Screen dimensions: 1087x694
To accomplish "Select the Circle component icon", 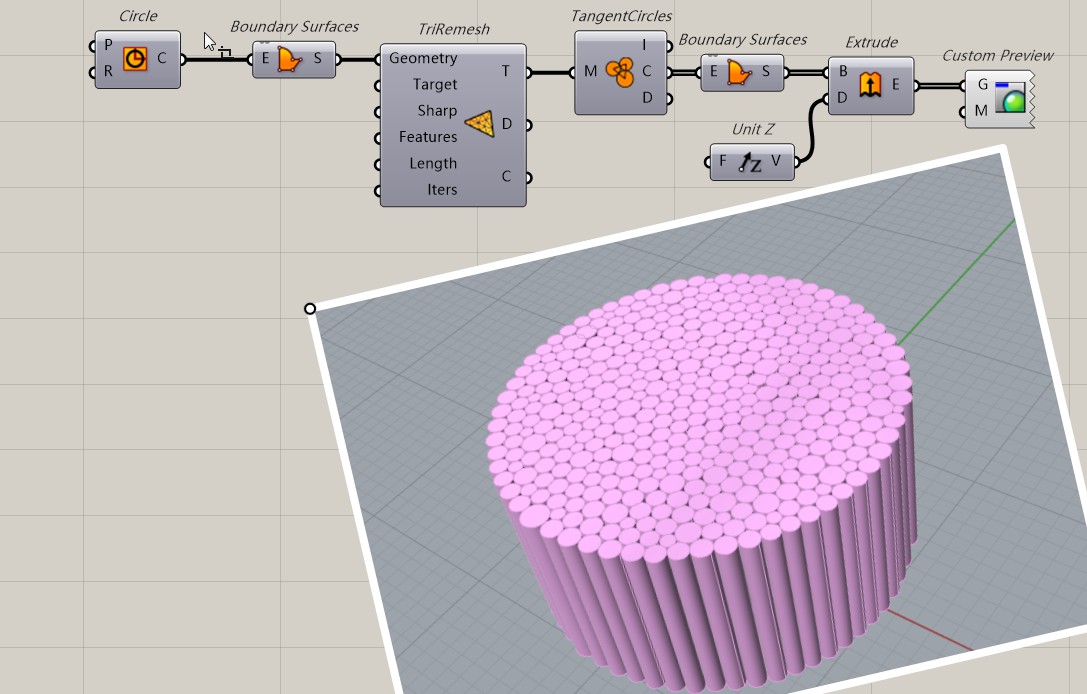I will (x=135, y=59).
